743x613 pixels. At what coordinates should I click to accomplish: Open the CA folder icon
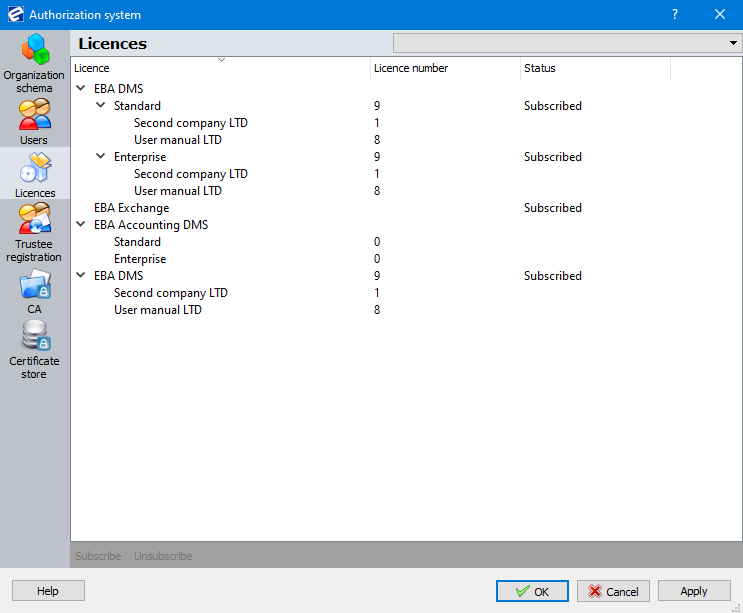pyautogui.click(x=35, y=284)
